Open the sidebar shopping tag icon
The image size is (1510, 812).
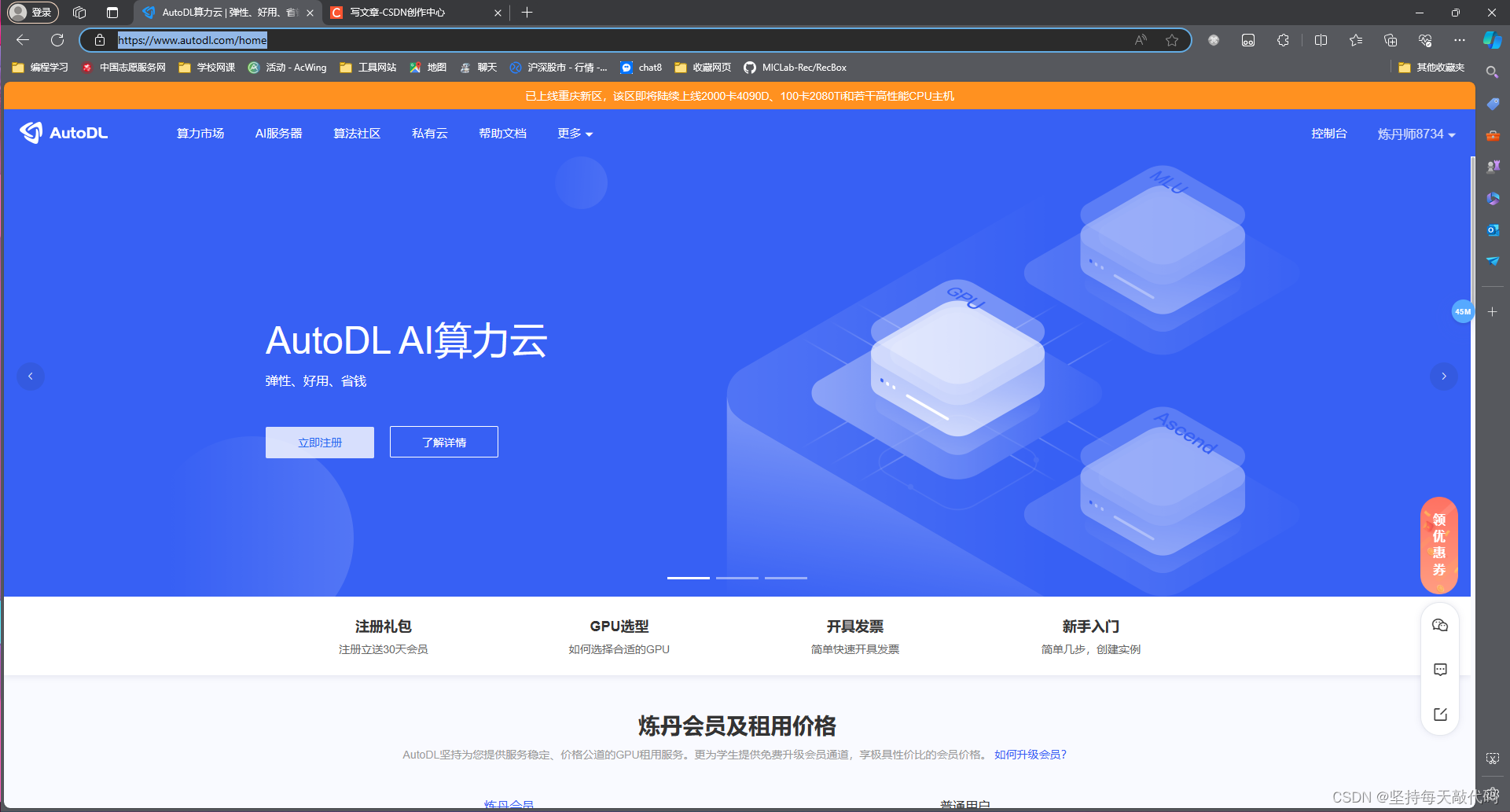pos(1492,104)
